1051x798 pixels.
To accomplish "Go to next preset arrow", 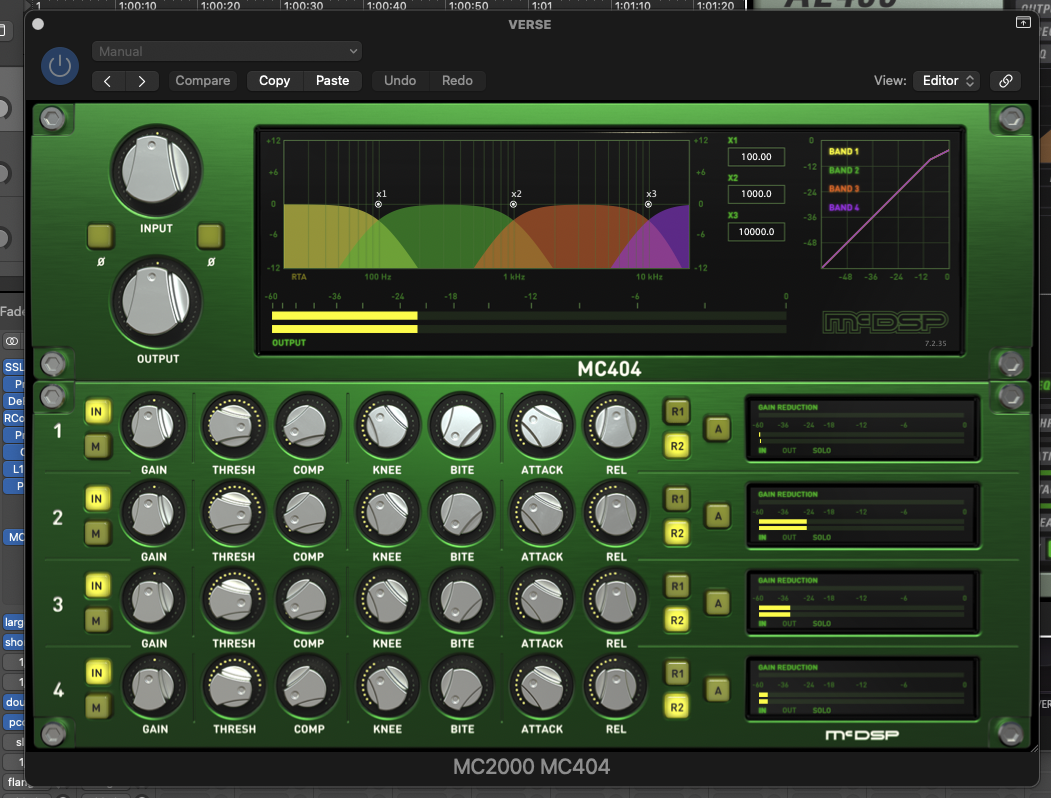I will pyautogui.click(x=141, y=81).
